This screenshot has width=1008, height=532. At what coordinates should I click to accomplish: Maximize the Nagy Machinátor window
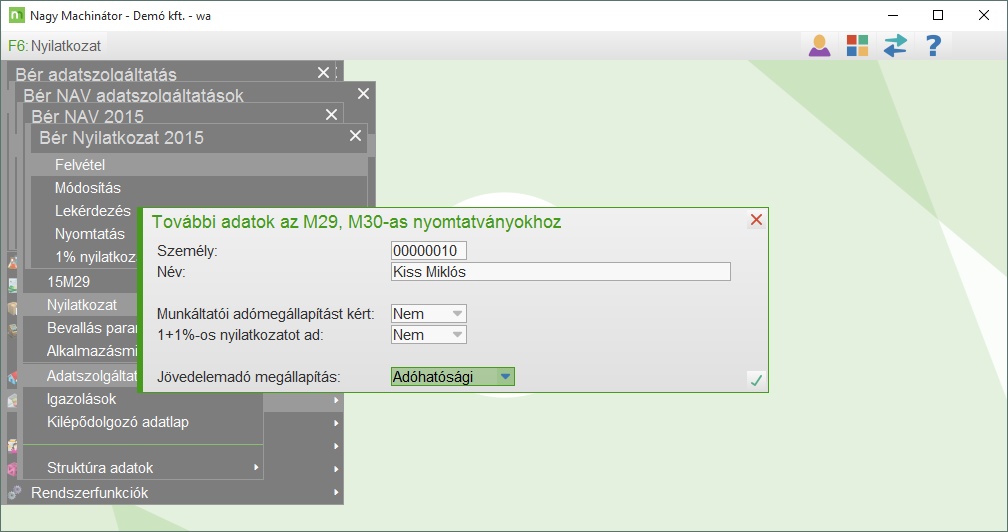[938, 15]
